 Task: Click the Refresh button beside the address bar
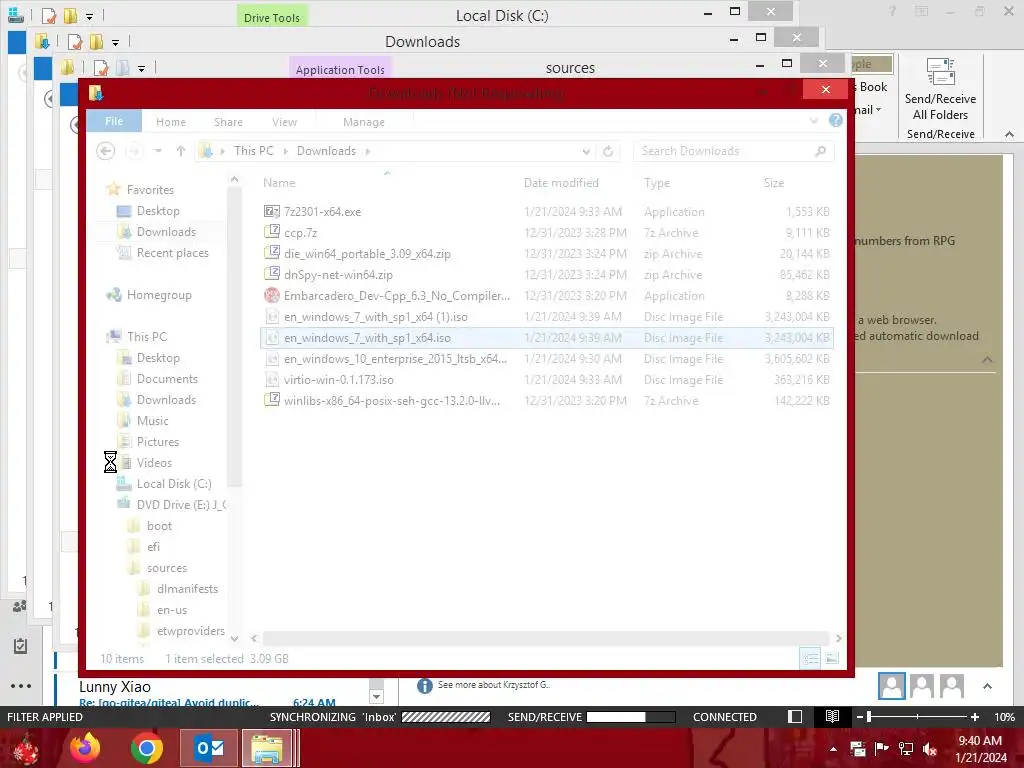point(608,151)
